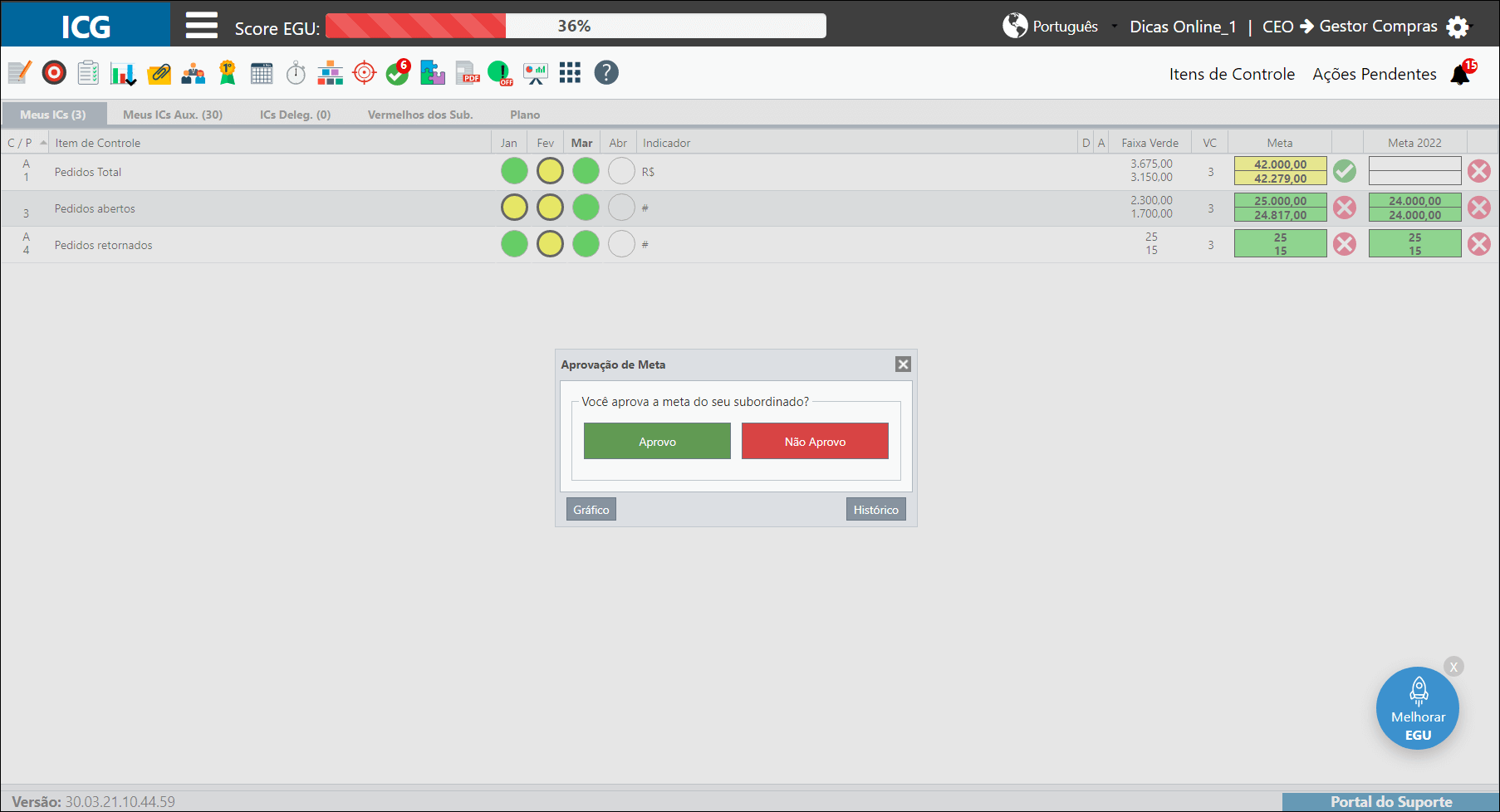Image resolution: width=1500 pixels, height=812 pixels.
Task: Click the green Aprovo button
Action: click(657, 441)
